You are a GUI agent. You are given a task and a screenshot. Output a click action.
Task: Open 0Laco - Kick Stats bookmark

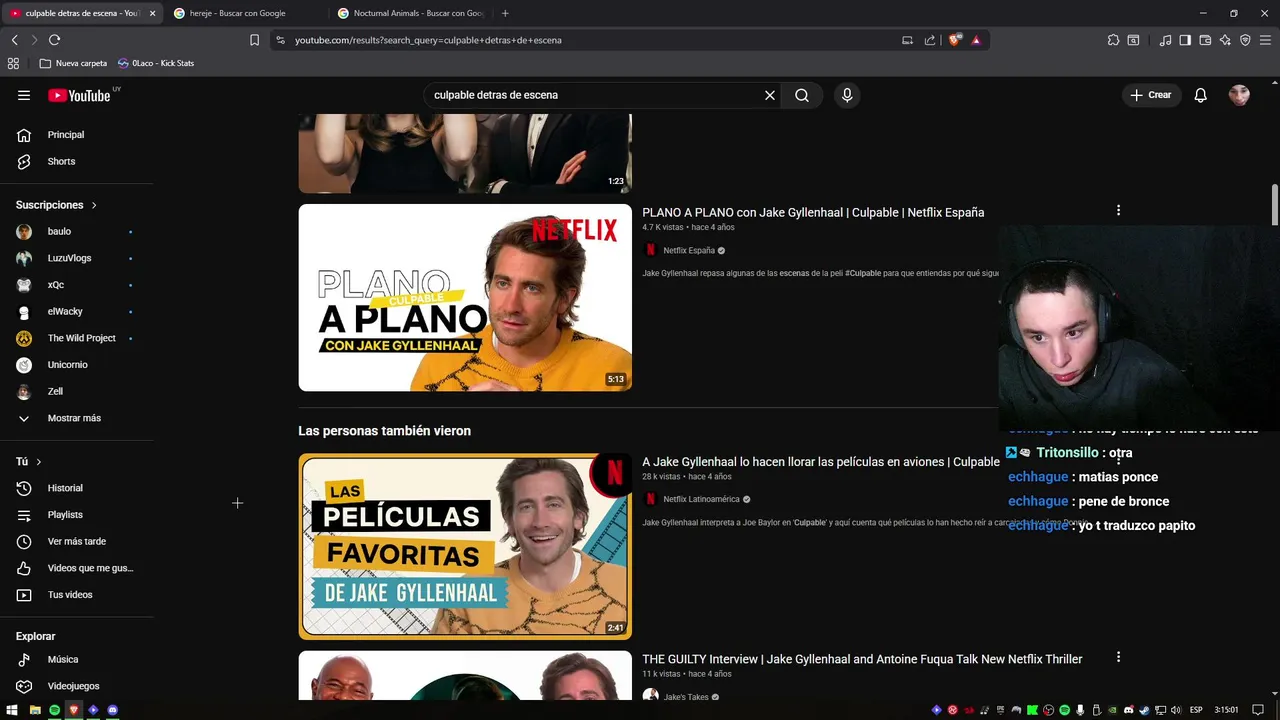pyautogui.click(x=156, y=63)
